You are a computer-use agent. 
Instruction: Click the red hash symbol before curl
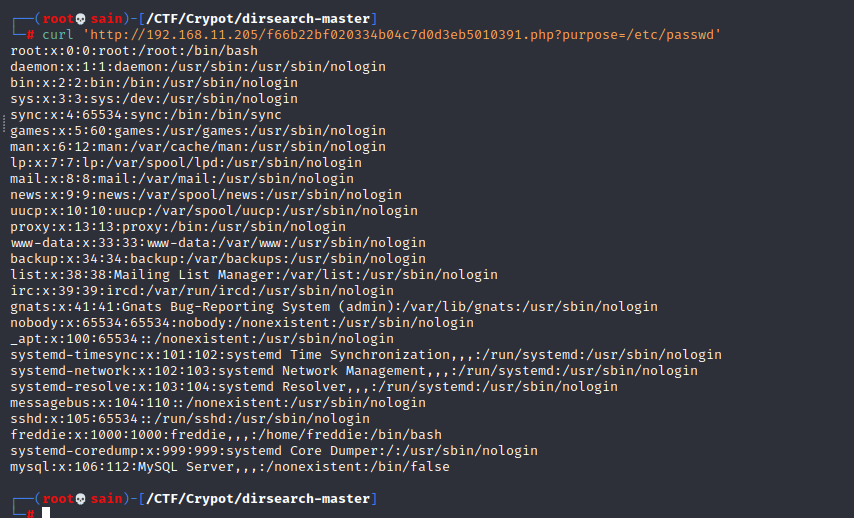(x=32, y=35)
